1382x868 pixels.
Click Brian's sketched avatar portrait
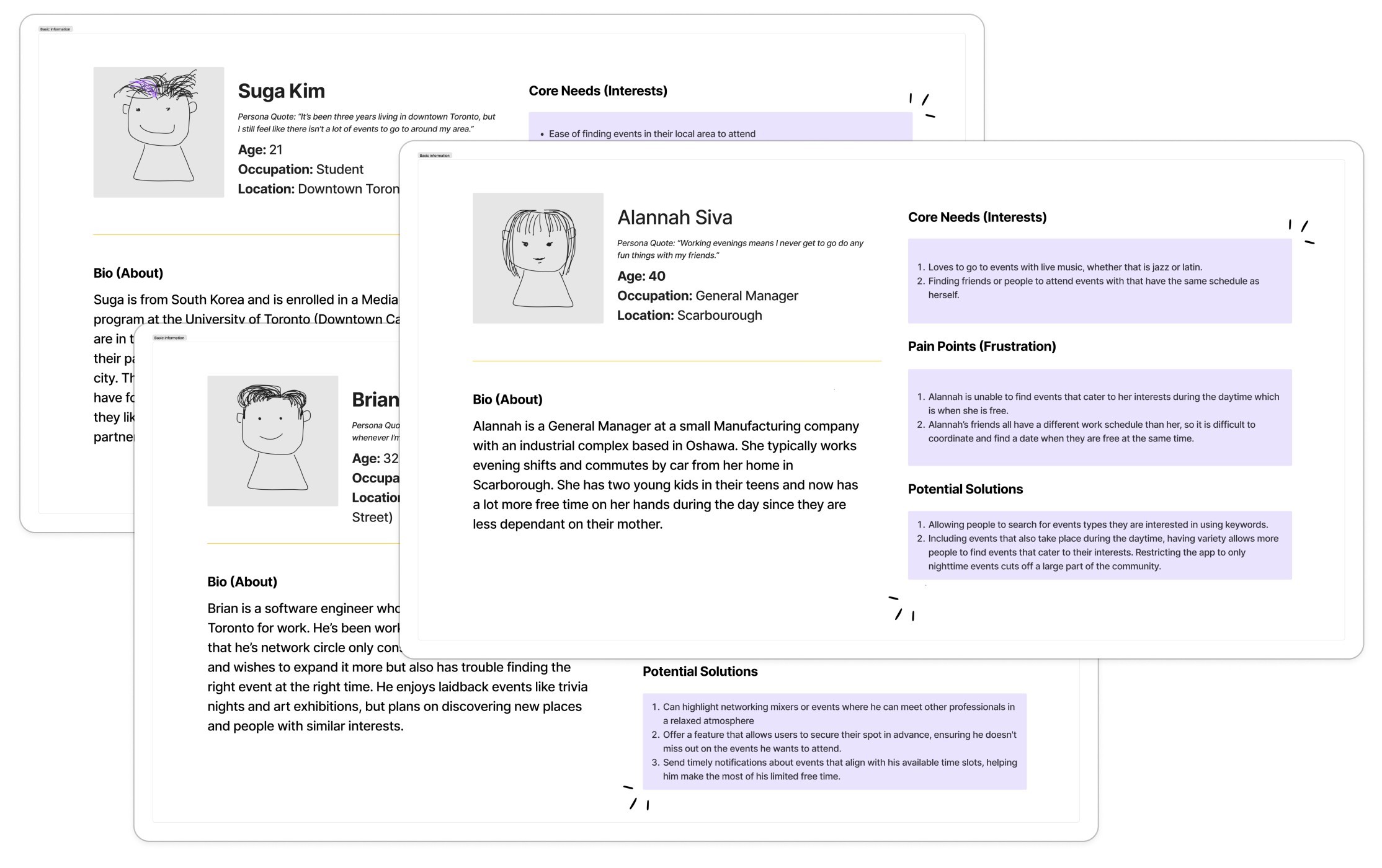(x=272, y=441)
